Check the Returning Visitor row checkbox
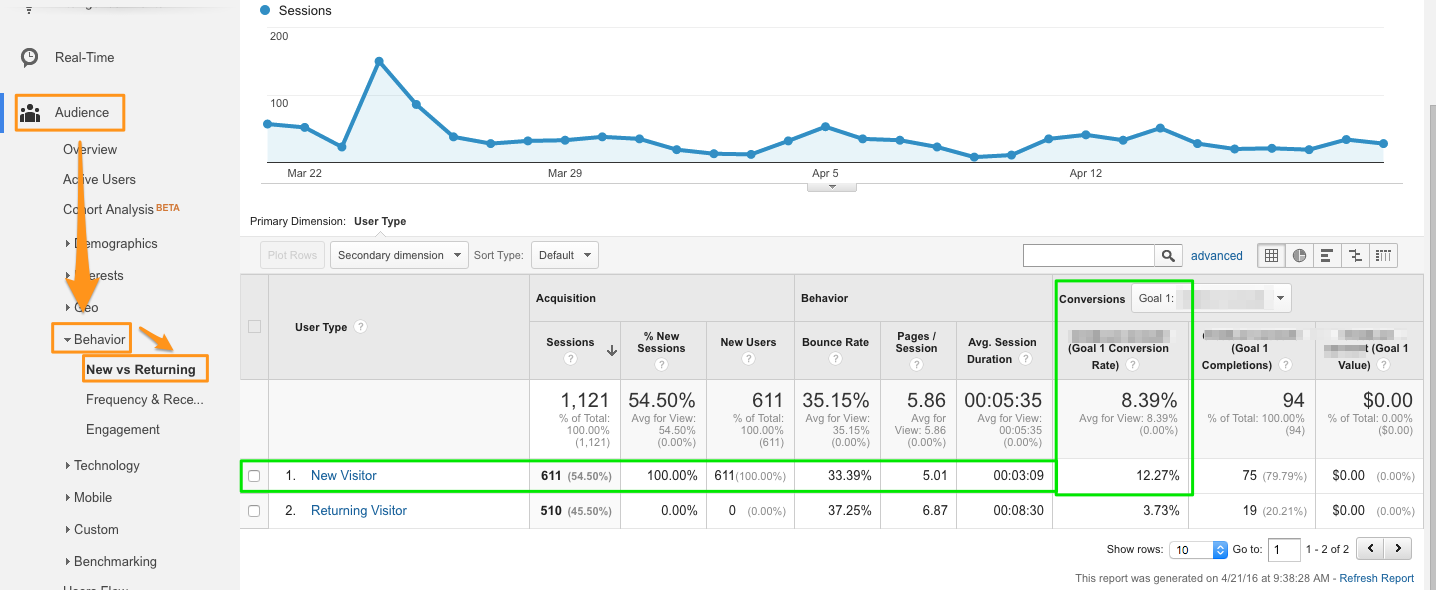The image size is (1436, 590). coord(254,511)
